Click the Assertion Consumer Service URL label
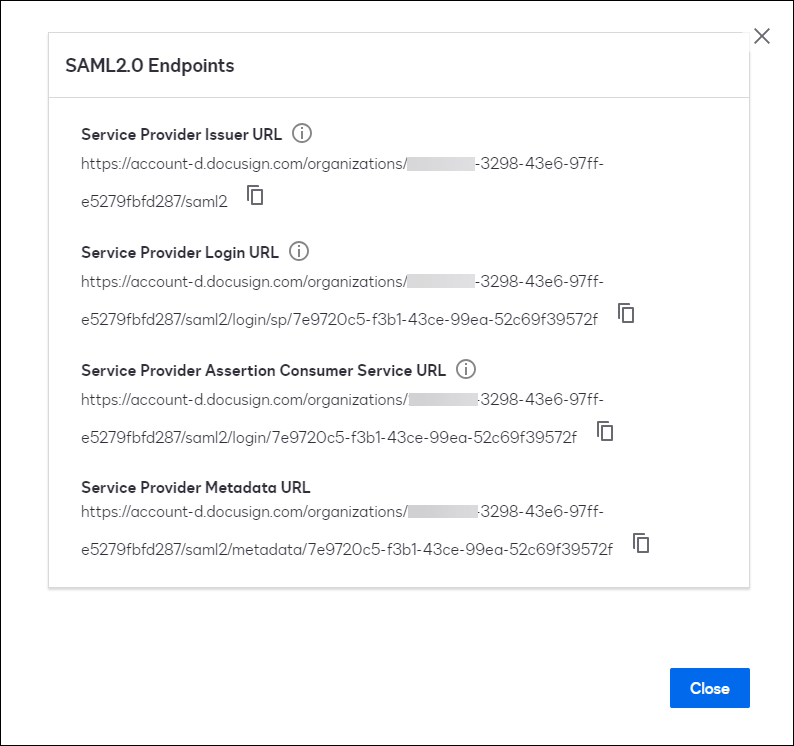Image resolution: width=794 pixels, height=746 pixels. 264,371
